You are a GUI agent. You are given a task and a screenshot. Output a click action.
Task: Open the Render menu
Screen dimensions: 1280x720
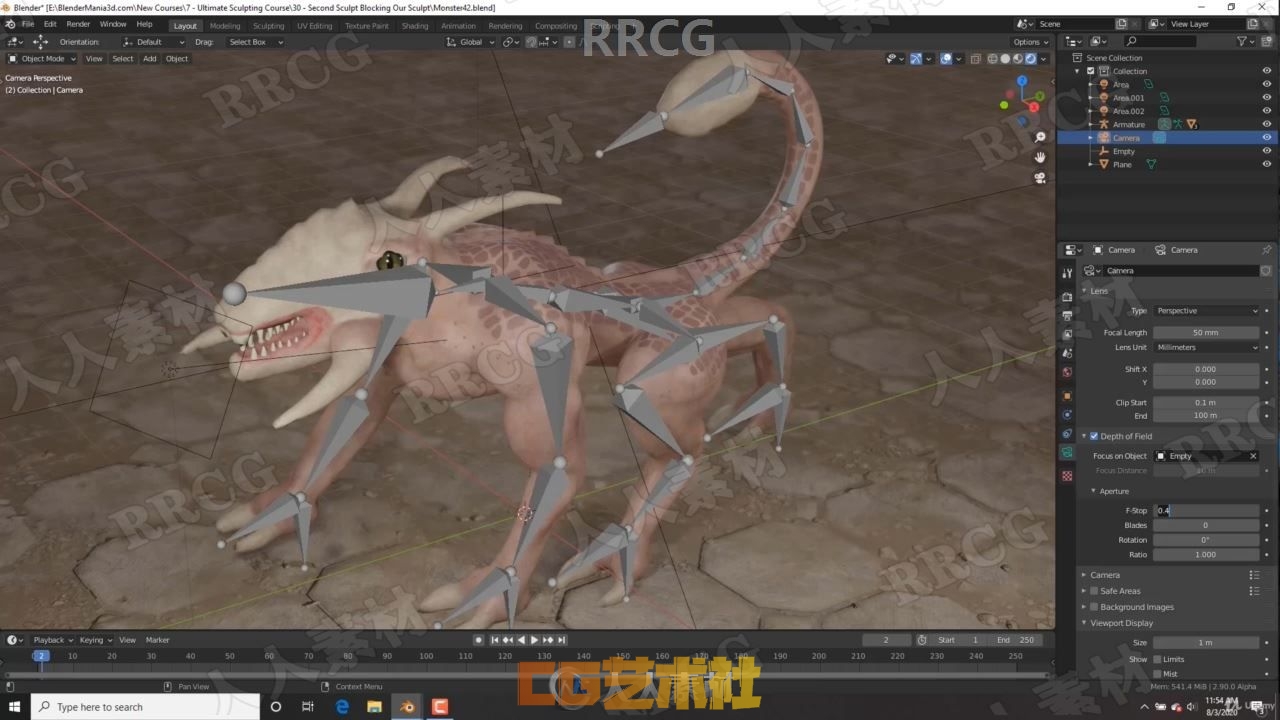(x=78, y=24)
